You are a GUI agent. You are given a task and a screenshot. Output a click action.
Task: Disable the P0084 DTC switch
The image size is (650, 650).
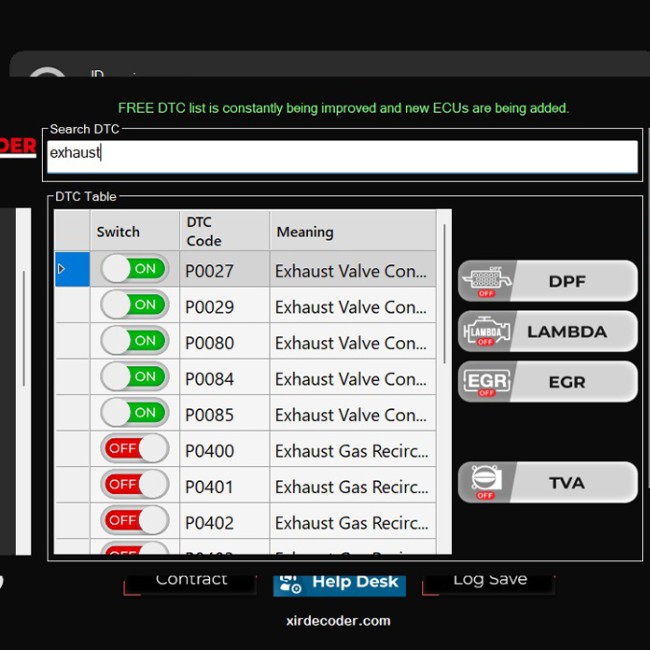point(134,376)
